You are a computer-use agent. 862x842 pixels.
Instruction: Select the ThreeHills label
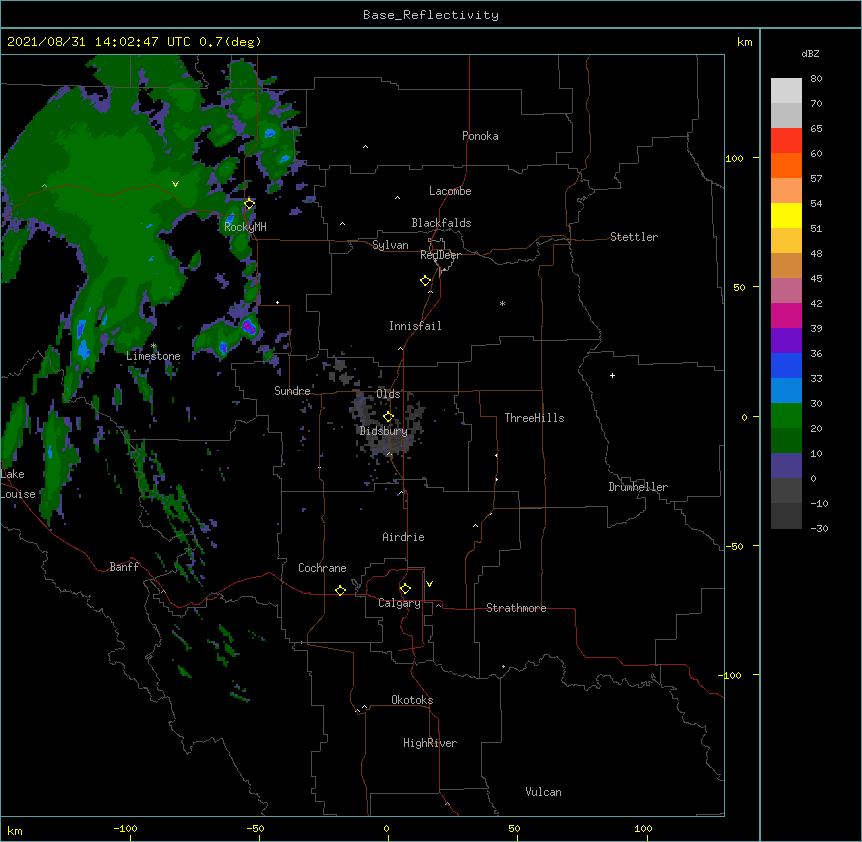(534, 418)
